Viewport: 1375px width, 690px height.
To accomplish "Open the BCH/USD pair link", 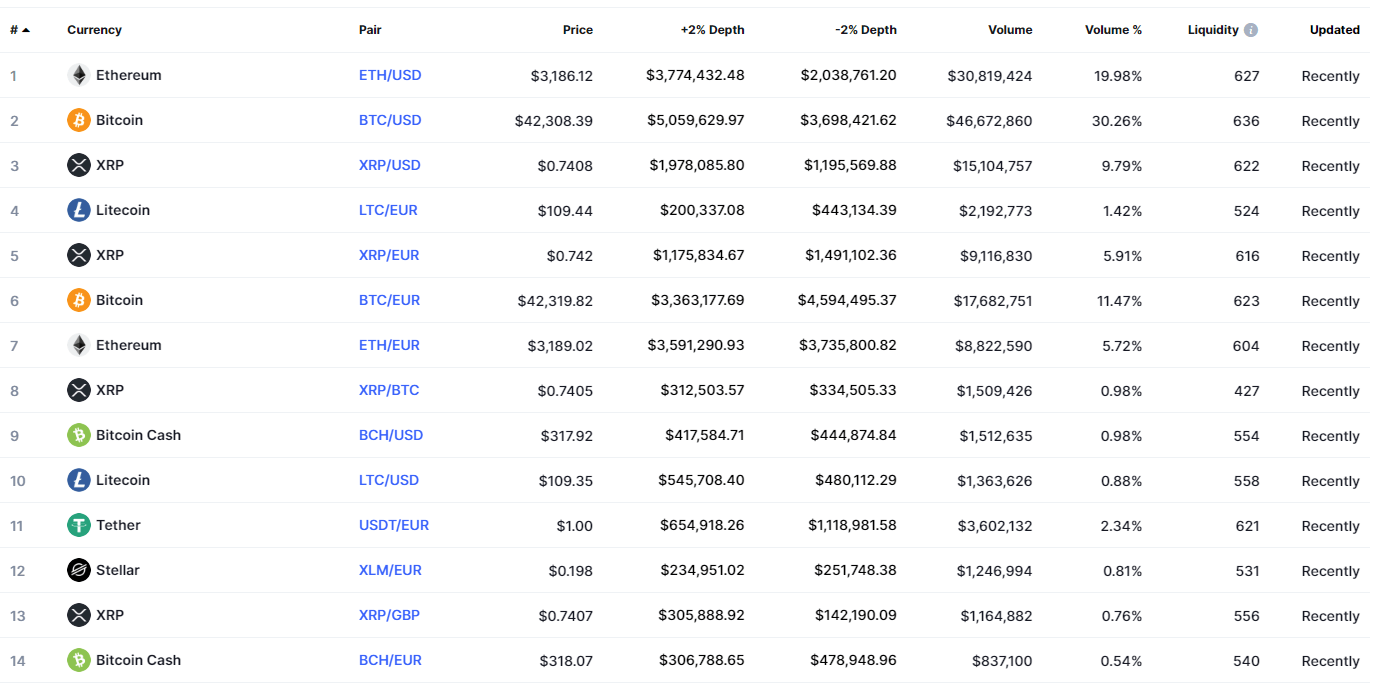I will (391, 435).
